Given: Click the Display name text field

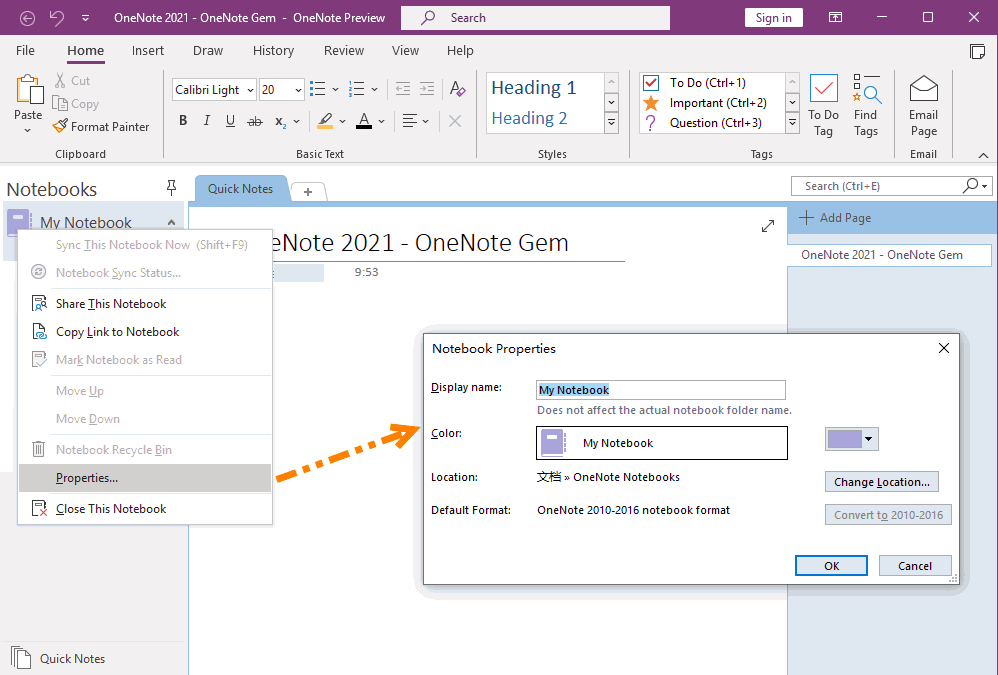Looking at the screenshot, I should coord(660,390).
